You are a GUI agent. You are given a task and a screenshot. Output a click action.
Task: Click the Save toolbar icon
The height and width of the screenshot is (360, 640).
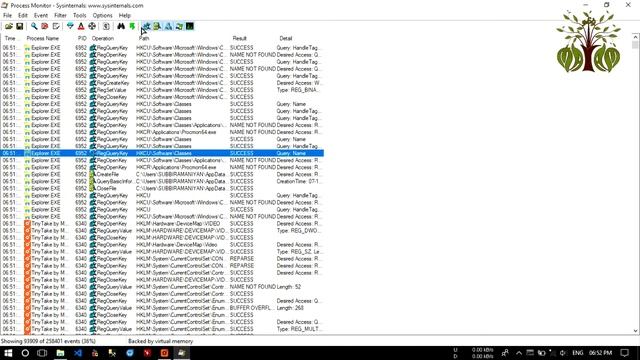(x=19, y=26)
